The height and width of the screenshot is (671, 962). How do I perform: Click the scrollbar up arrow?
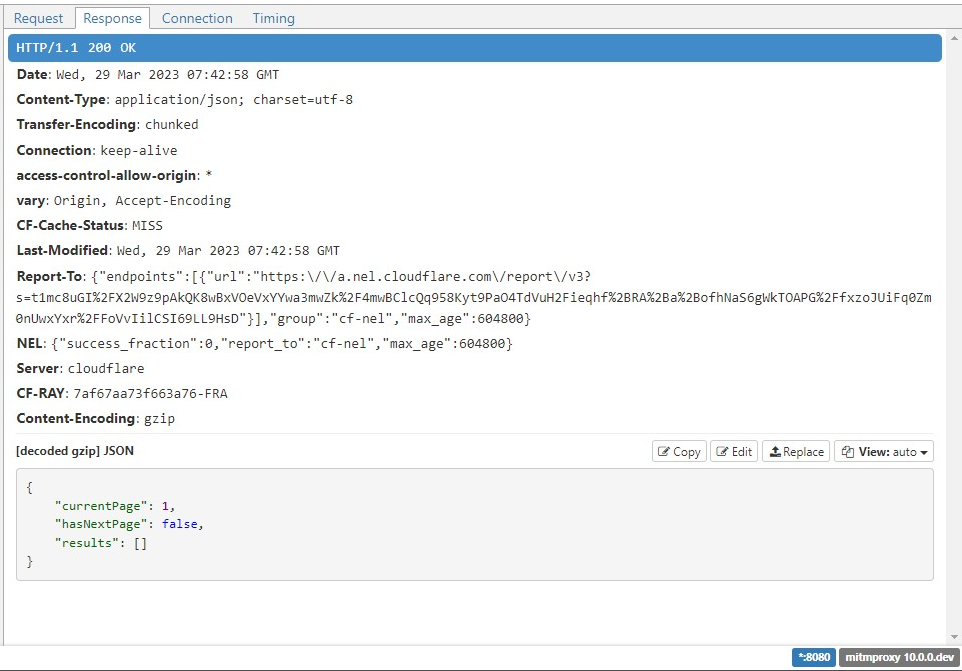click(x=954, y=38)
